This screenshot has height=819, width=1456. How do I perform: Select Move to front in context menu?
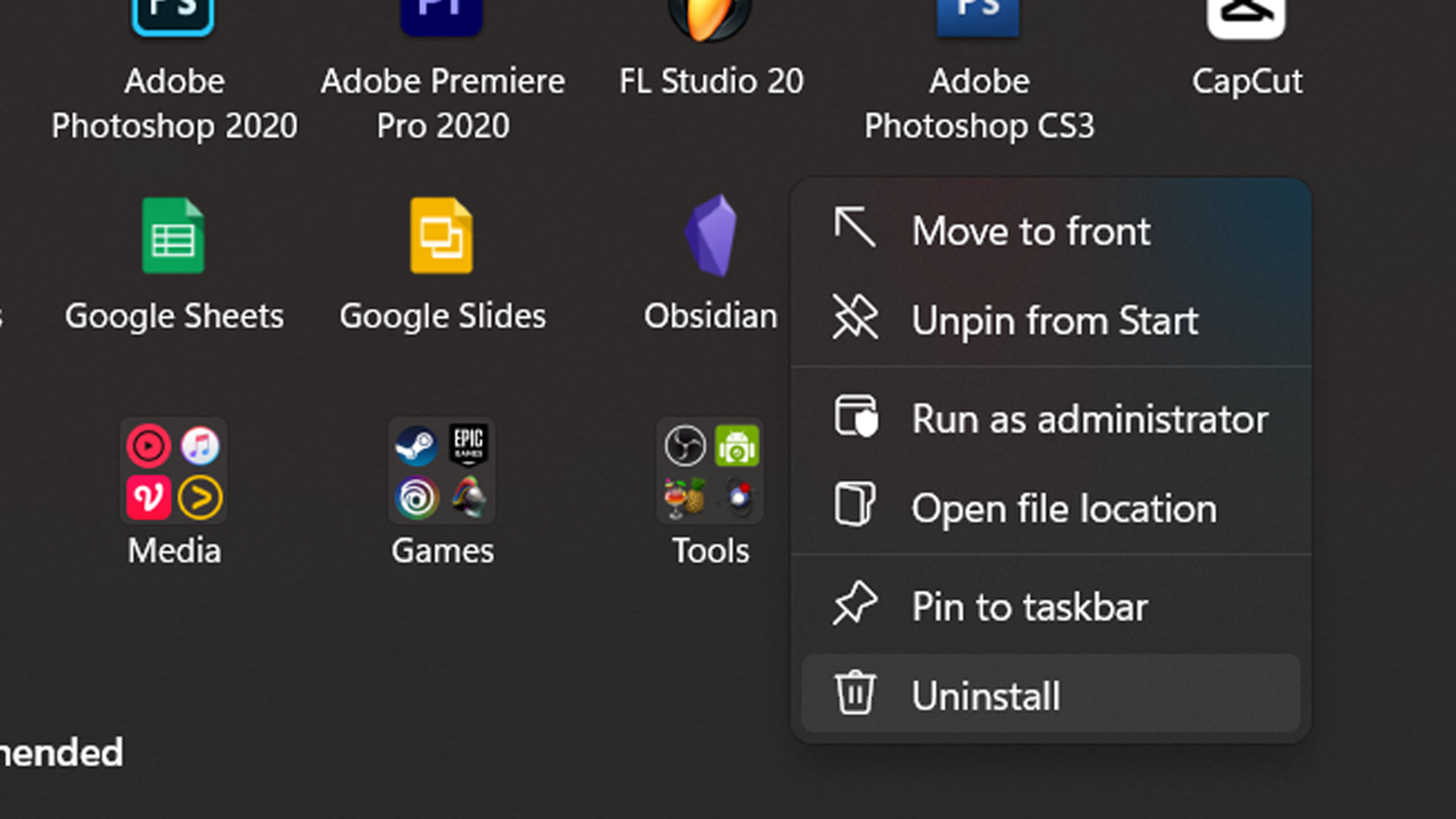[1051, 231]
